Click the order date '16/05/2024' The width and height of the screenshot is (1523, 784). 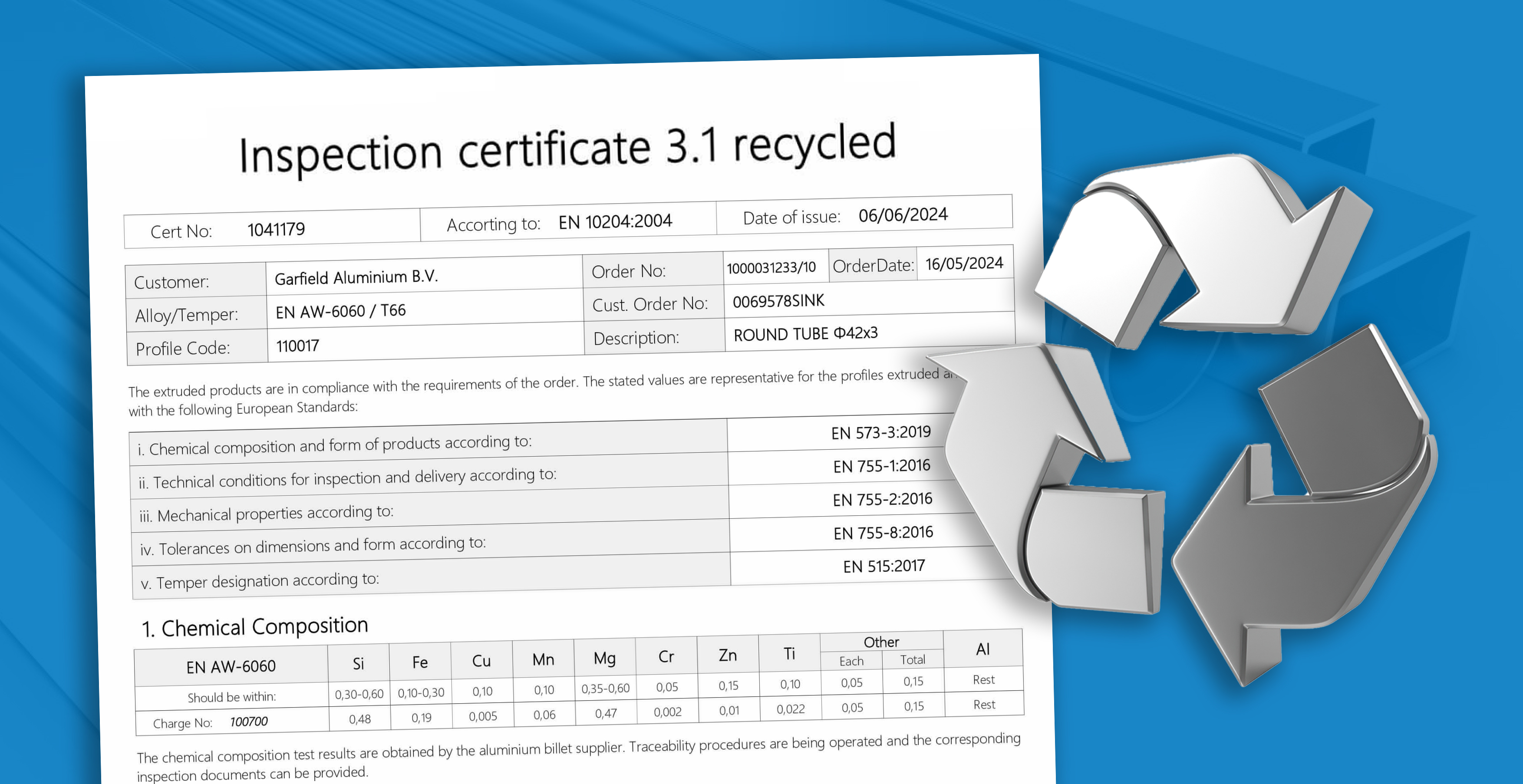point(964,263)
